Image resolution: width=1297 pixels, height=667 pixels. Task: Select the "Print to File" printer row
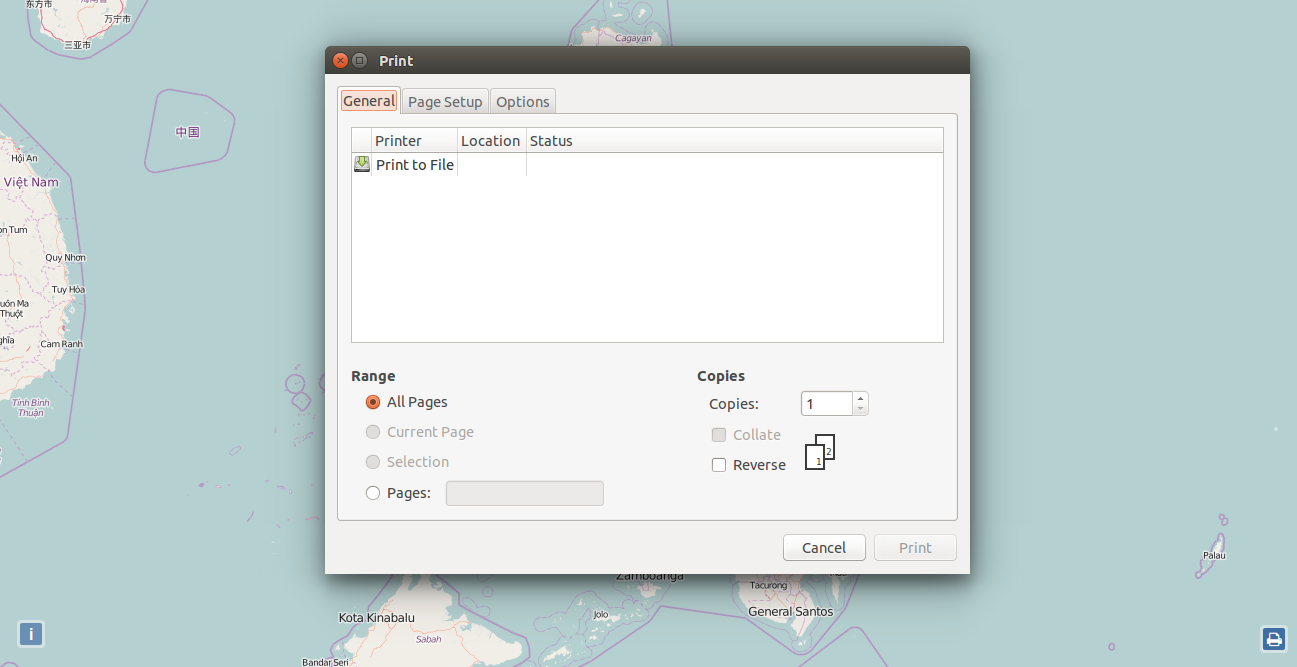(x=647, y=165)
